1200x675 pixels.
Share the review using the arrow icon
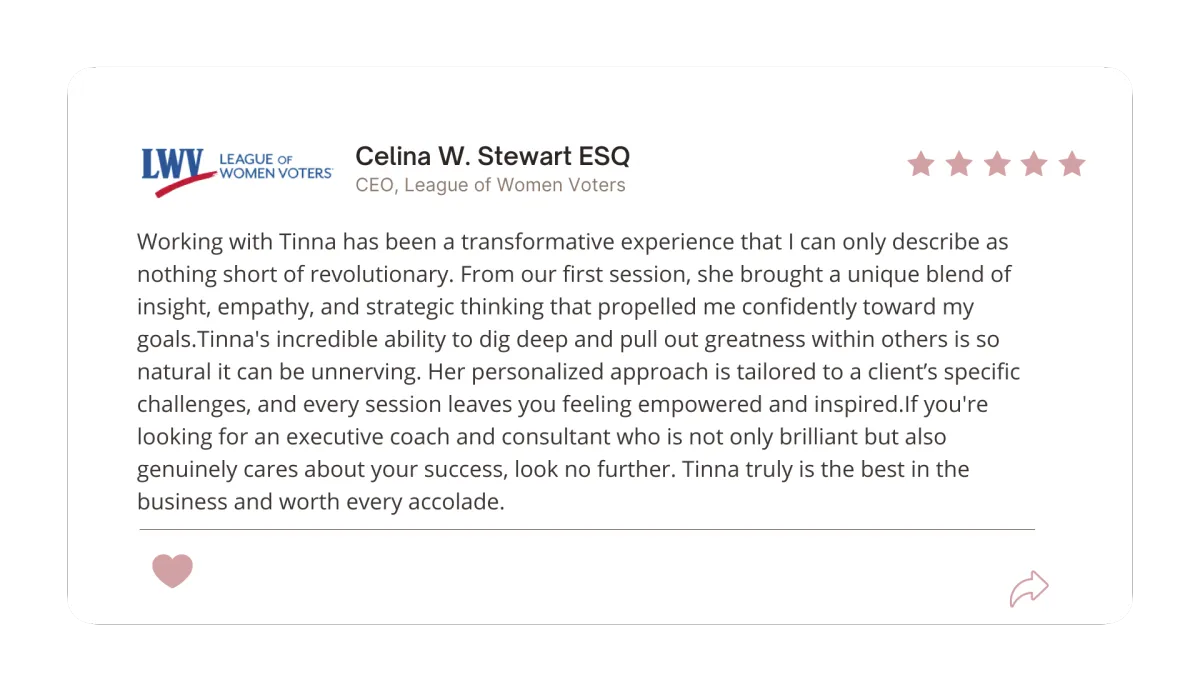pyautogui.click(x=1029, y=589)
